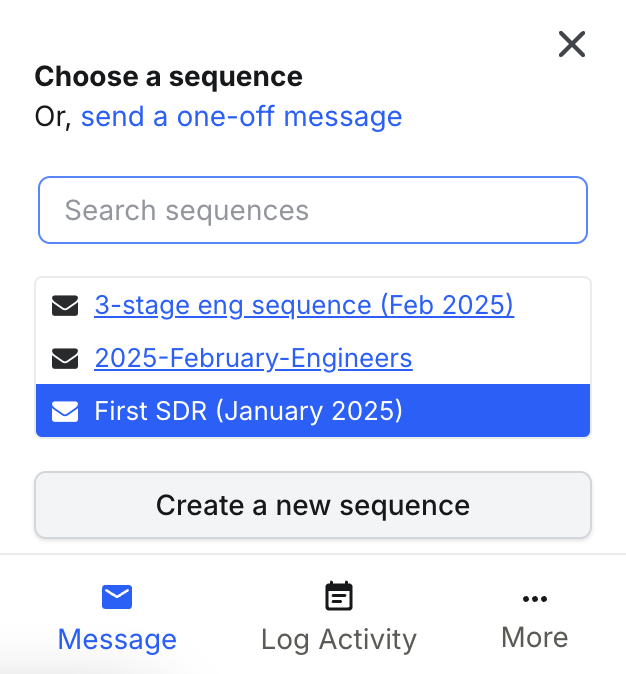The image size is (626, 674).
Task: Open the More menu label
Action: tap(535, 637)
